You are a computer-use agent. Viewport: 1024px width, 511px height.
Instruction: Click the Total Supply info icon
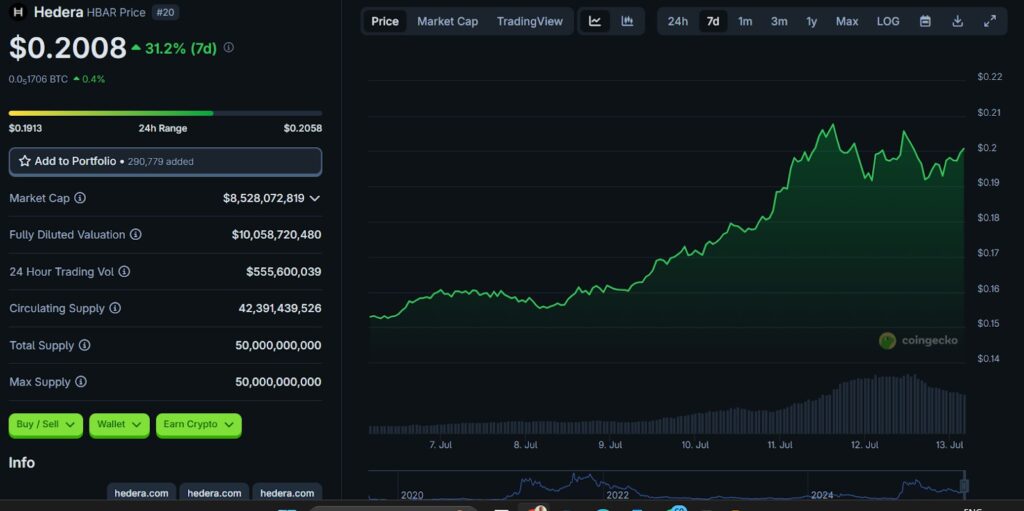tap(84, 345)
